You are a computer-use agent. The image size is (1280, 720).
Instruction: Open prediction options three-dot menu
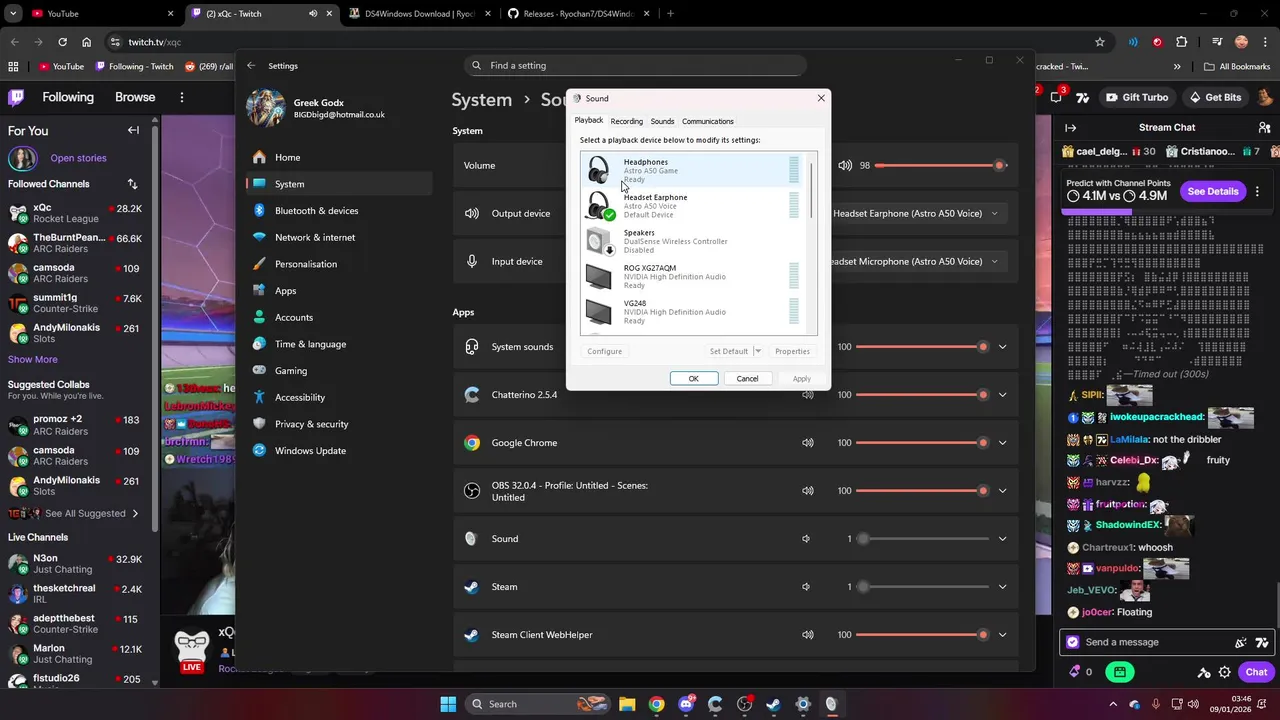pyautogui.click(x=1257, y=191)
